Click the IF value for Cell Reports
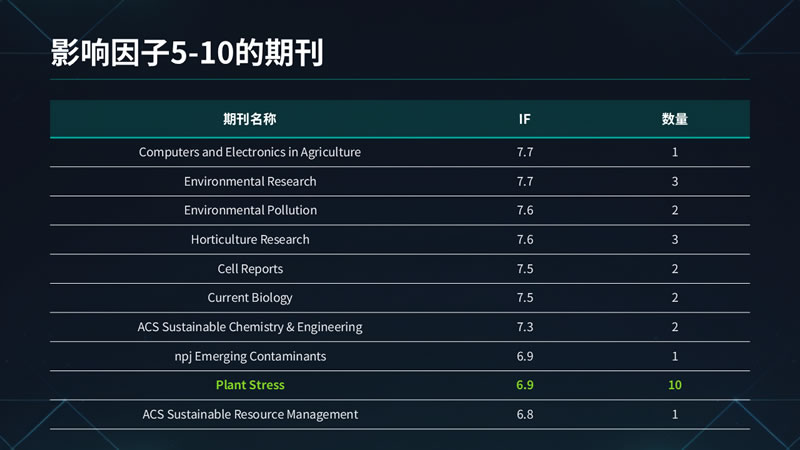The width and height of the screenshot is (800, 450). pos(525,268)
